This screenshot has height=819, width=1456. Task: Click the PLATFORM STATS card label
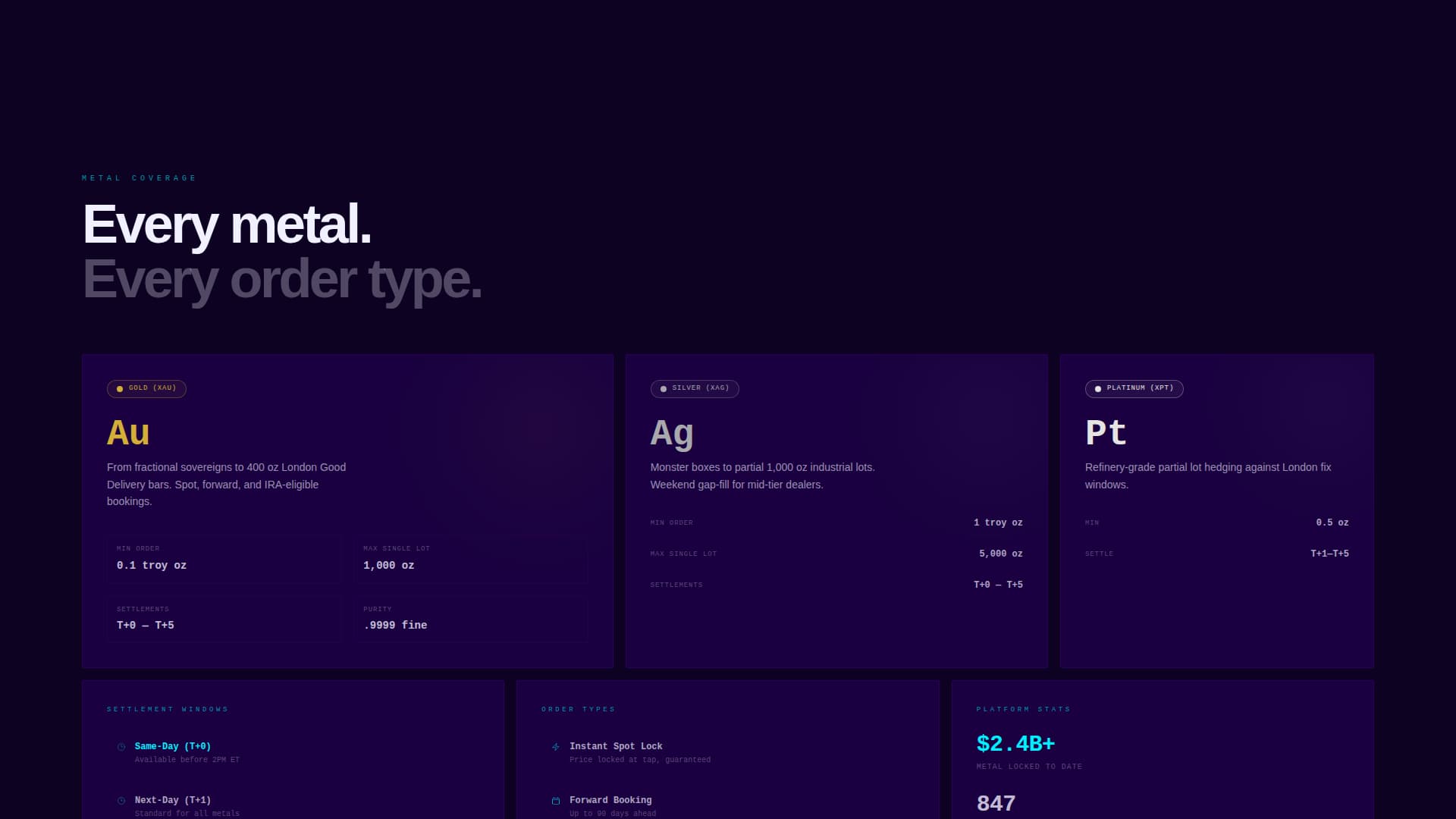tap(1024, 710)
